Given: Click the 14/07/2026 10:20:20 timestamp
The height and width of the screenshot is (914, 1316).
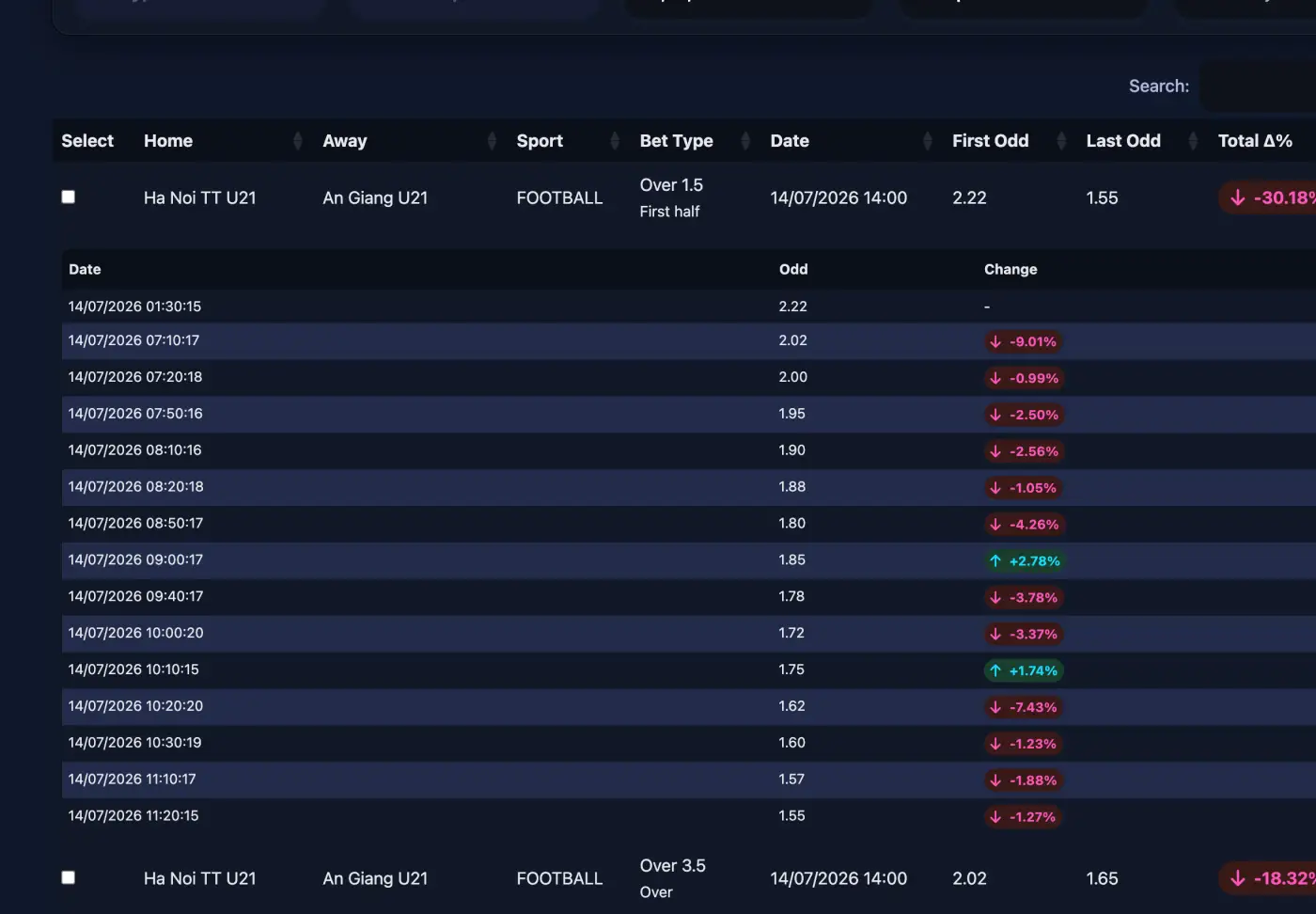Looking at the screenshot, I should [x=135, y=706].
